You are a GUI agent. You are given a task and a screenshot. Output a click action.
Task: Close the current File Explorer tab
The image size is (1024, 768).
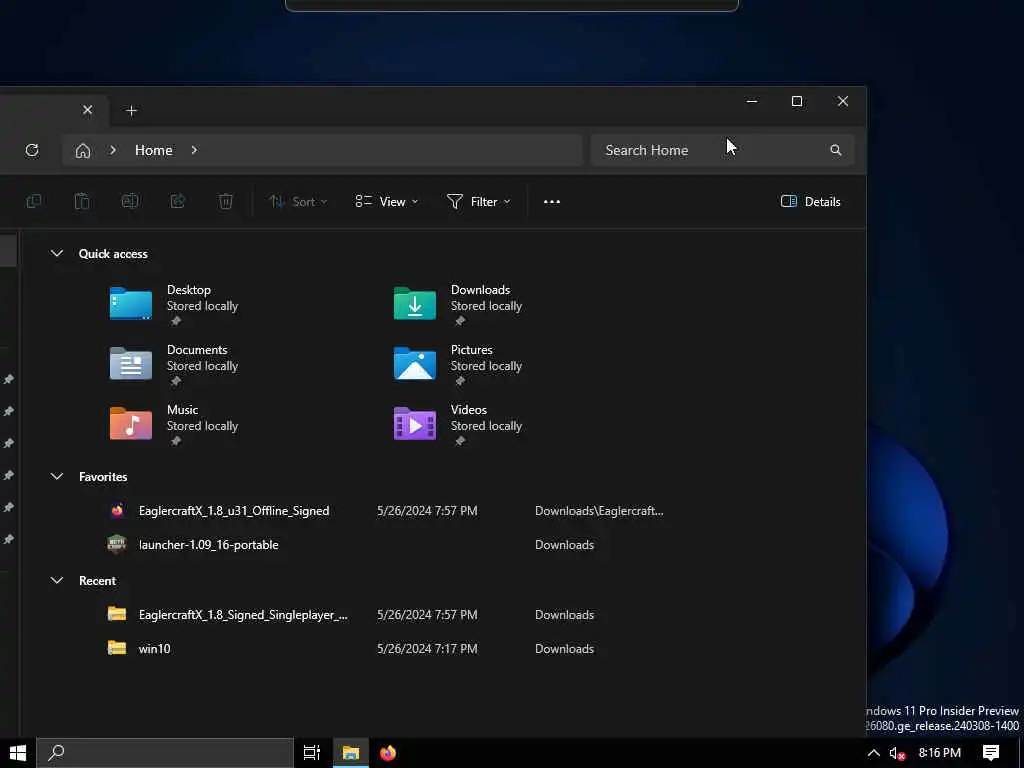click(x=88, y=110)
